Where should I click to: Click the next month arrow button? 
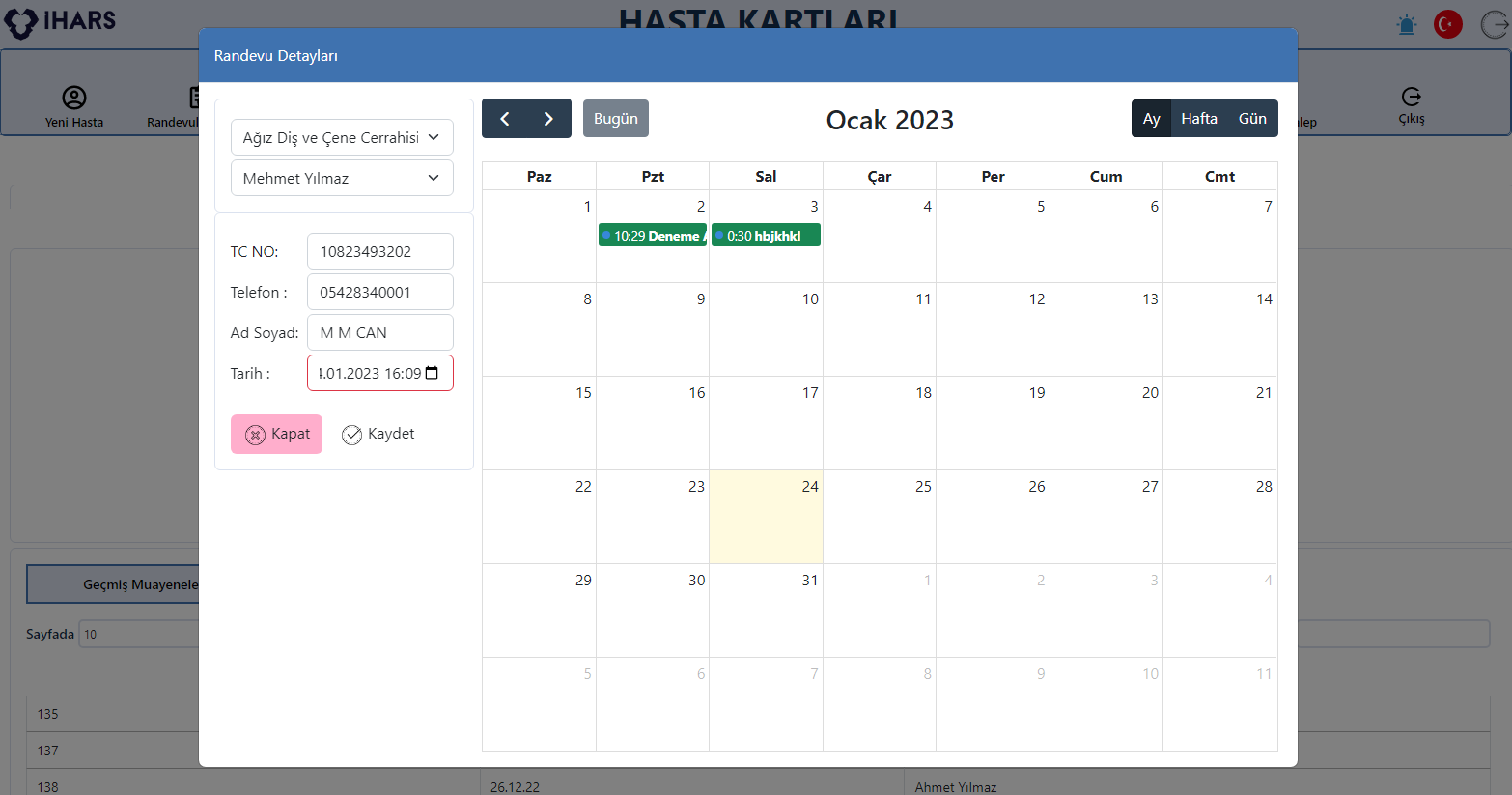coord(548,119)
